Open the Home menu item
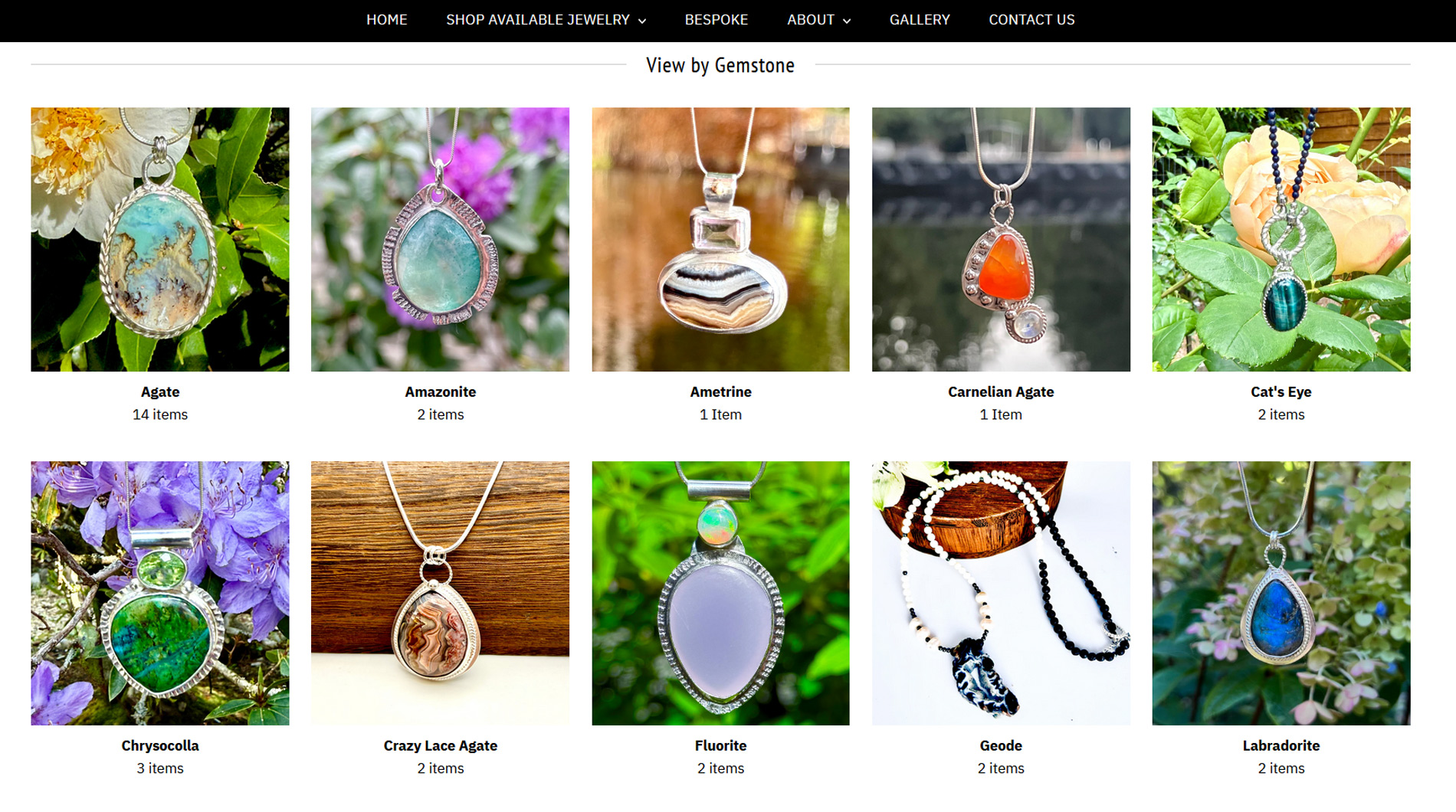Screen dimensions: 1456x812 386,20
